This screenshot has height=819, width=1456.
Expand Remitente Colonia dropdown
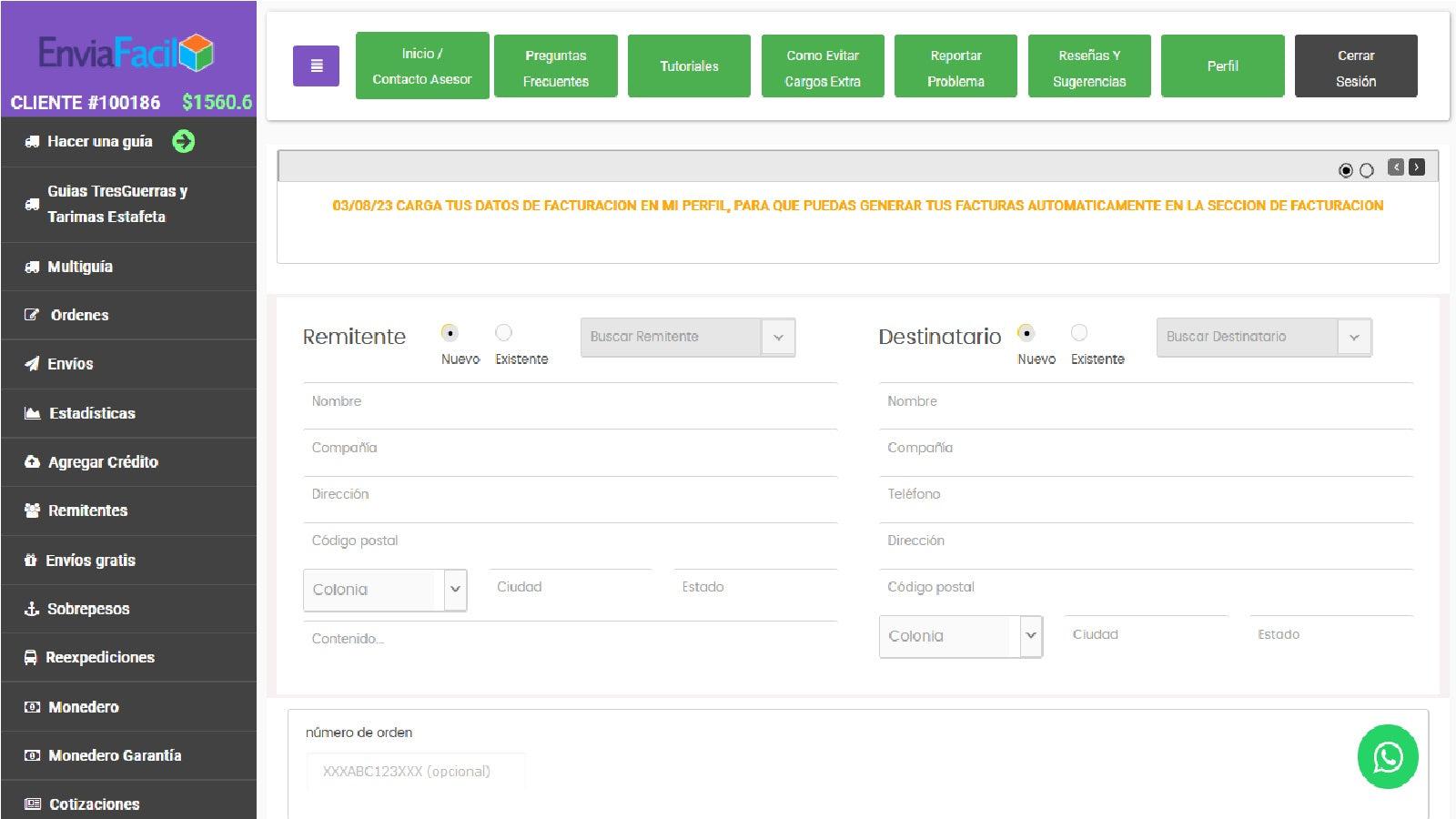tap(385, 590)
